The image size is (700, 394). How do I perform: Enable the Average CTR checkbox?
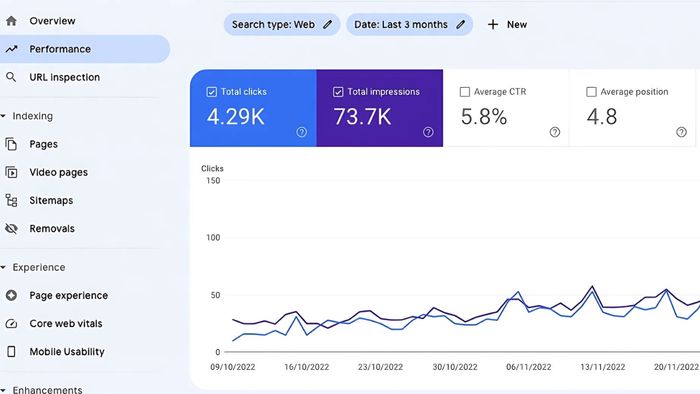pos(465,92)
